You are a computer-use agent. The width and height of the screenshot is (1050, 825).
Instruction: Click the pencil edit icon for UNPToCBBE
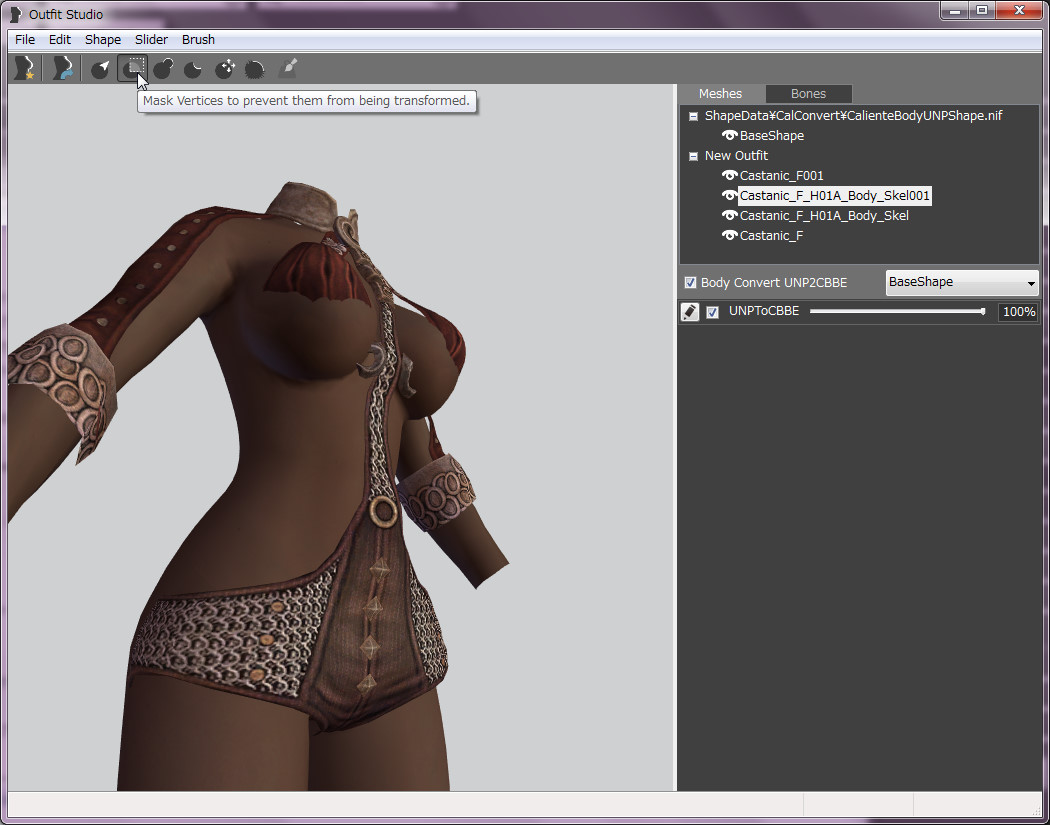(x=690, y=312)
